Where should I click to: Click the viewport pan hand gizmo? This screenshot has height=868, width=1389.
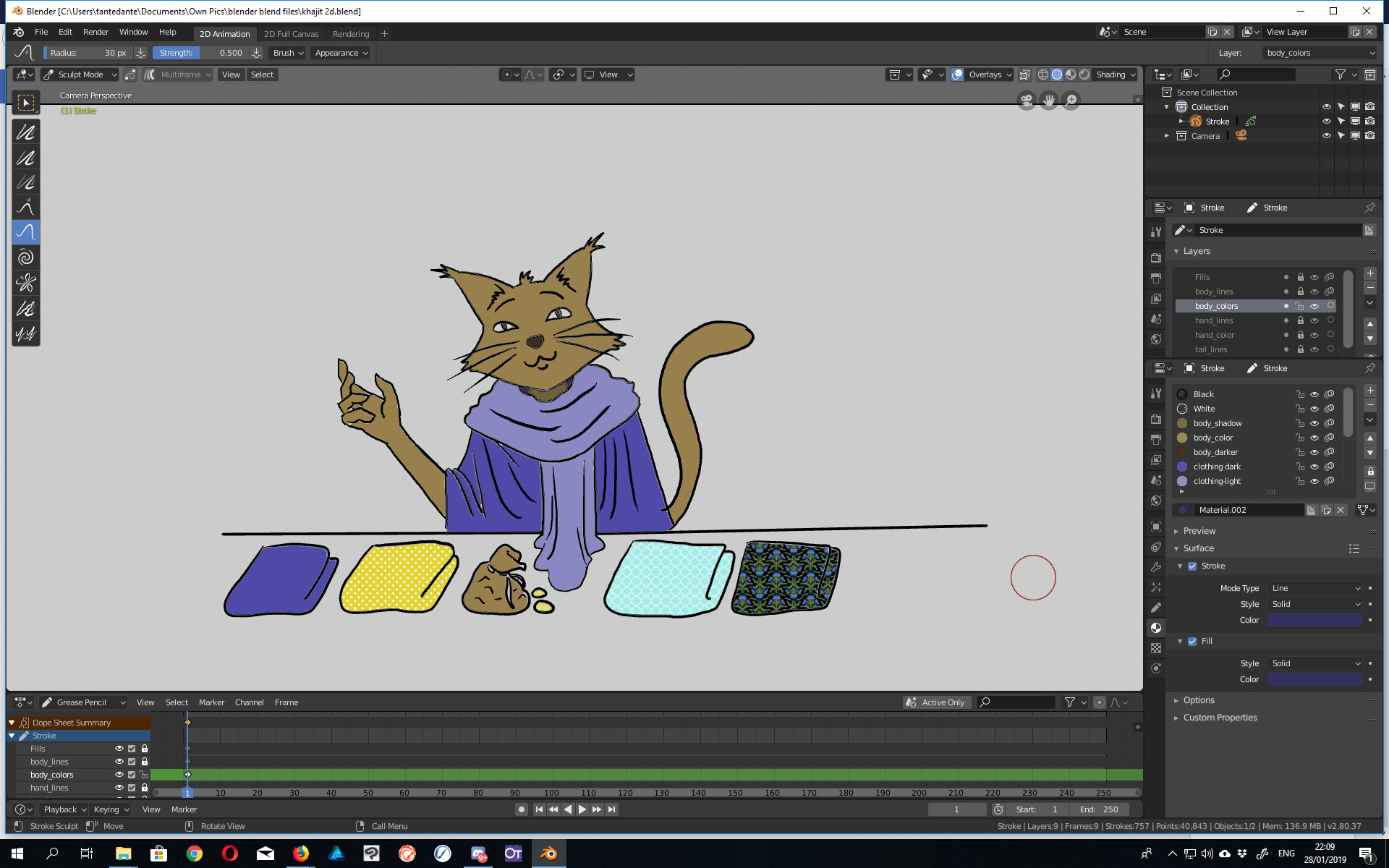[1049, 101]
